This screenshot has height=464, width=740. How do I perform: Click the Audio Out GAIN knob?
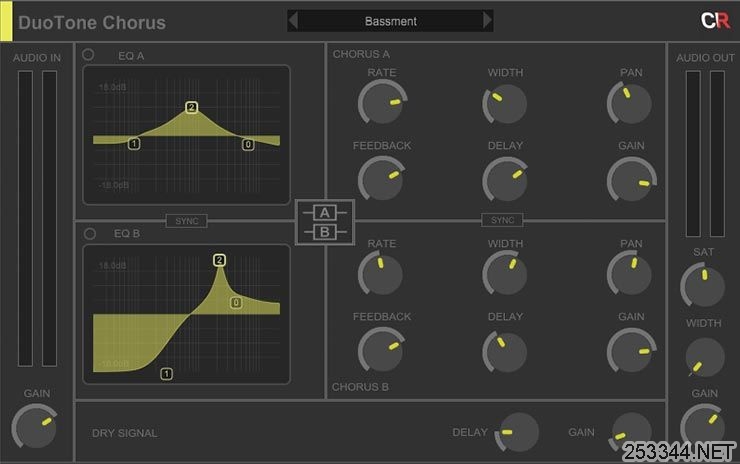pyautogui.click(x=703, y=426)
